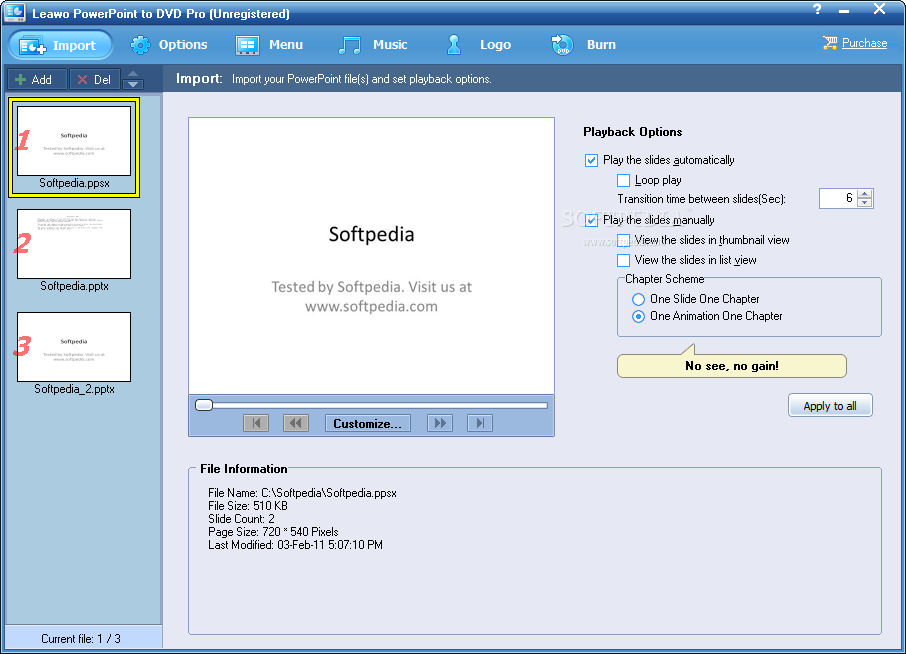Click the Purchase link
This screenshot has height=654, width=906.
[864, 43]
